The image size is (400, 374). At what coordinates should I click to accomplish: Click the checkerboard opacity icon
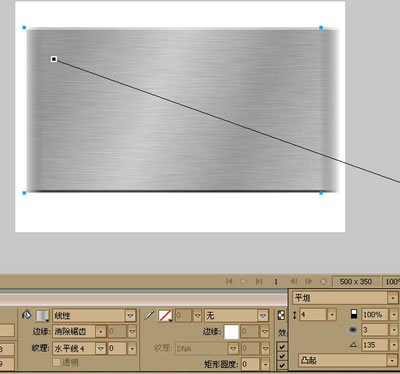pos(281,315)
